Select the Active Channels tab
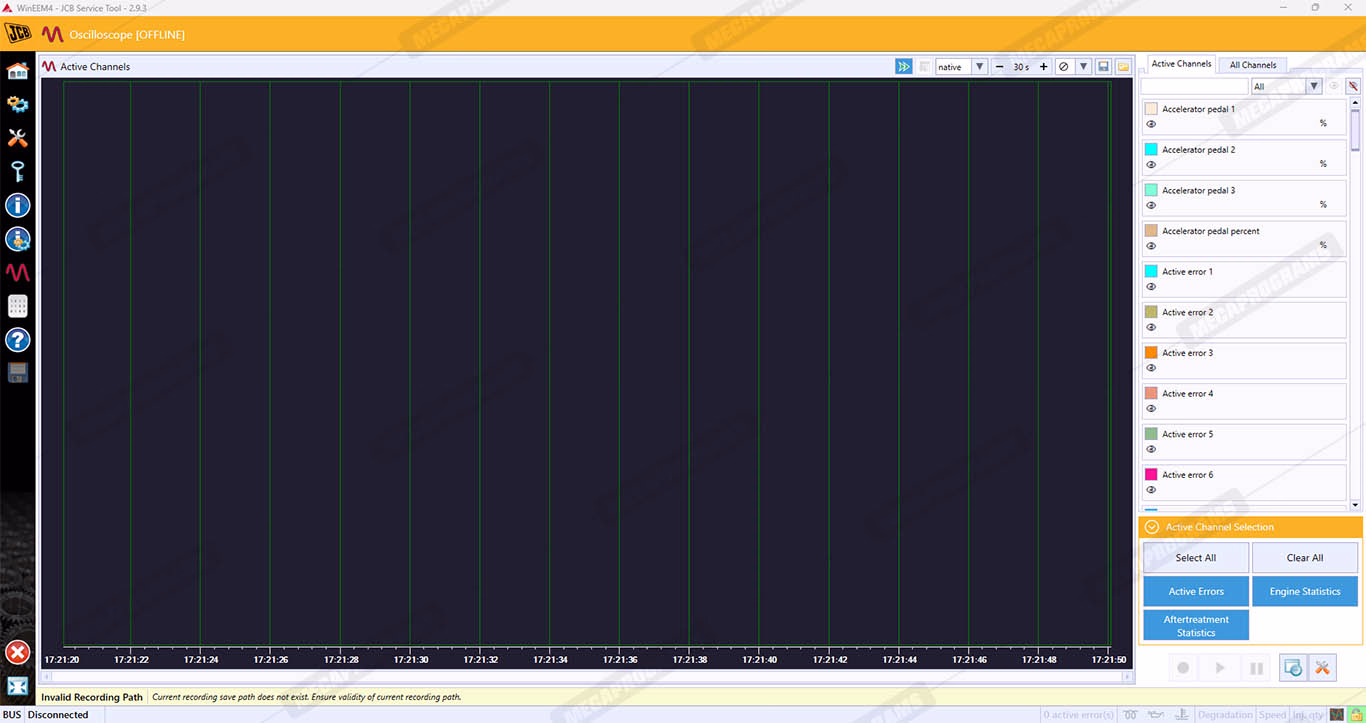The height and width of the screenshot is (723, 1366). coord(1181,64)
